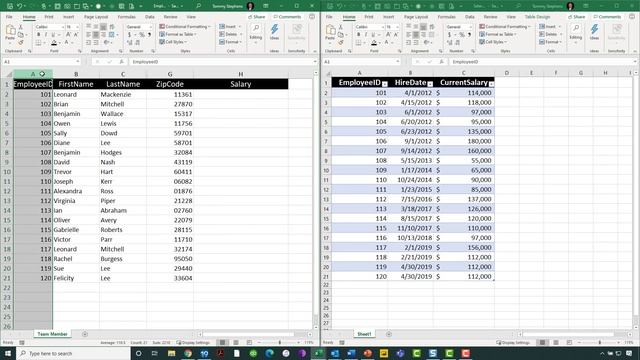Apply Comma Style in left Excel window
The height and width of the screenshot is (360, 640).
[x=149, y=35]
